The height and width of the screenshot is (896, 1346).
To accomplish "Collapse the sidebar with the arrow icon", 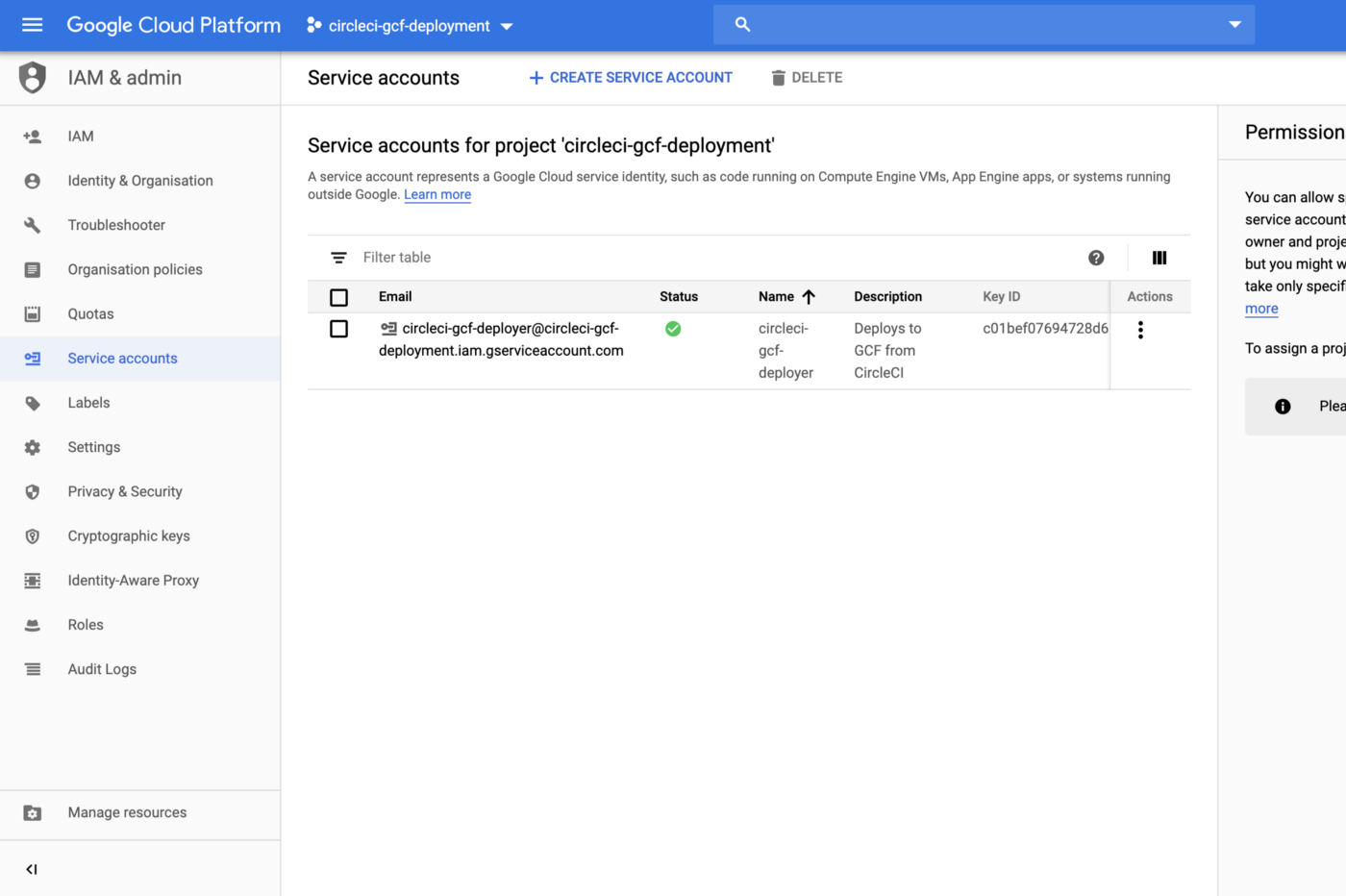I will 32,869.
